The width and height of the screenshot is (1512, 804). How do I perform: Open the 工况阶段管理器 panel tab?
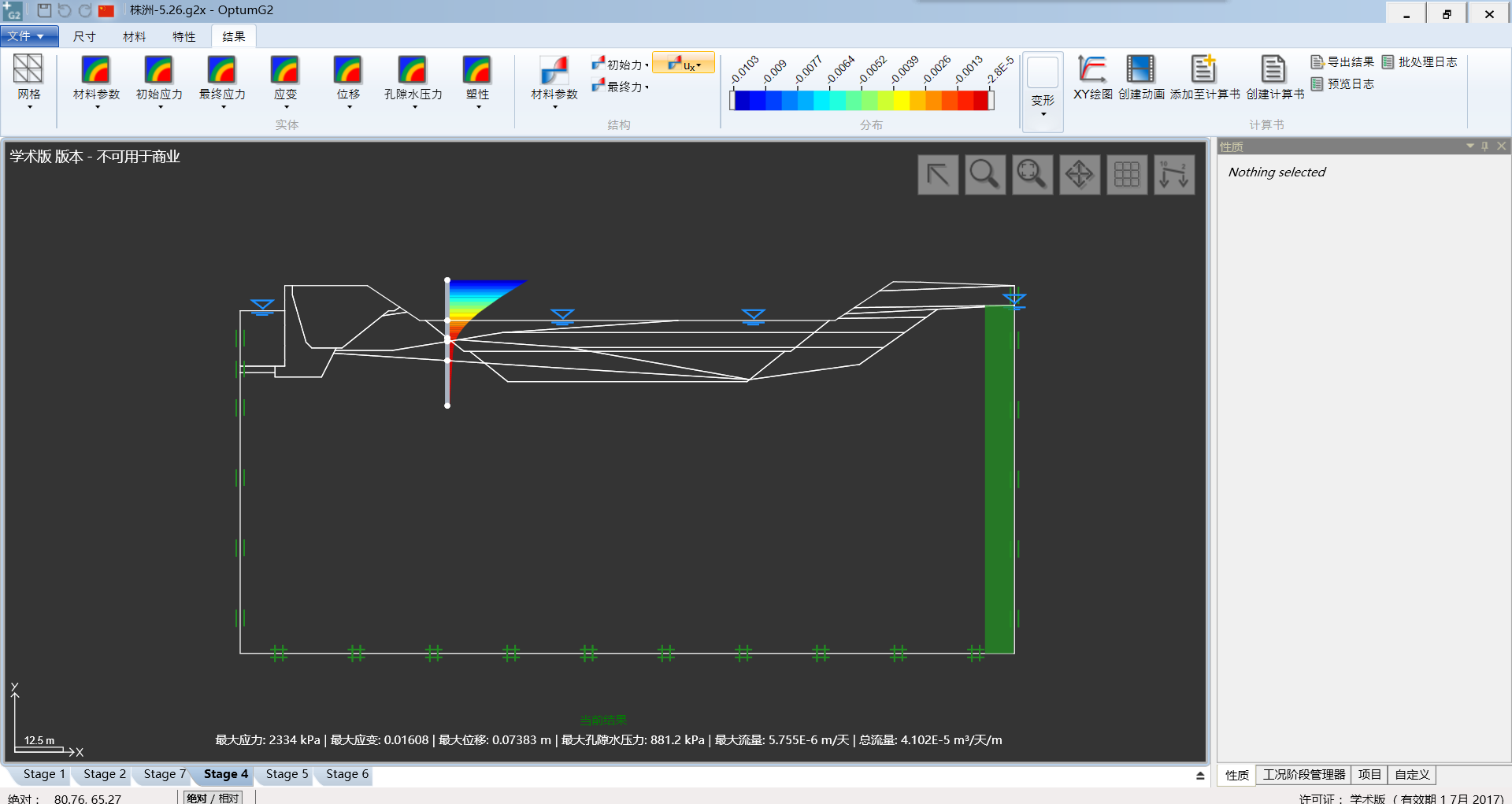[x=1304, y=775]
